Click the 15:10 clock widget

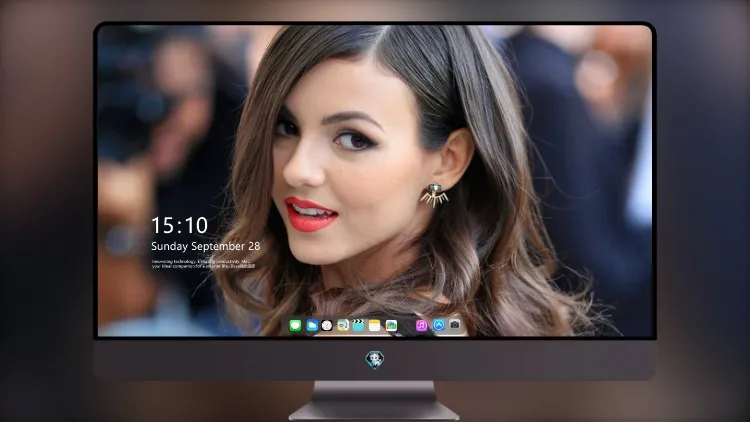pos(179,225)
